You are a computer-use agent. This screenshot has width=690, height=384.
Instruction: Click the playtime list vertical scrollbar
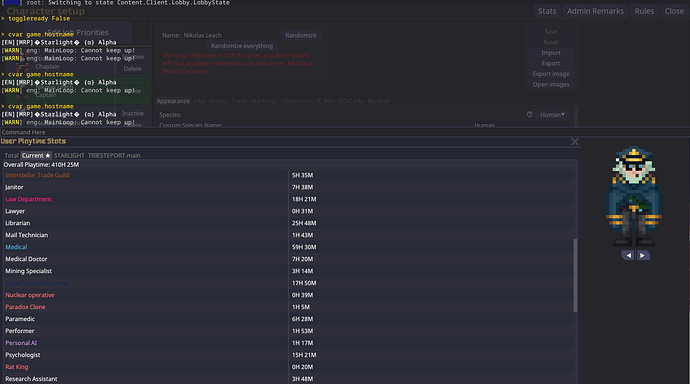[575, 275]
